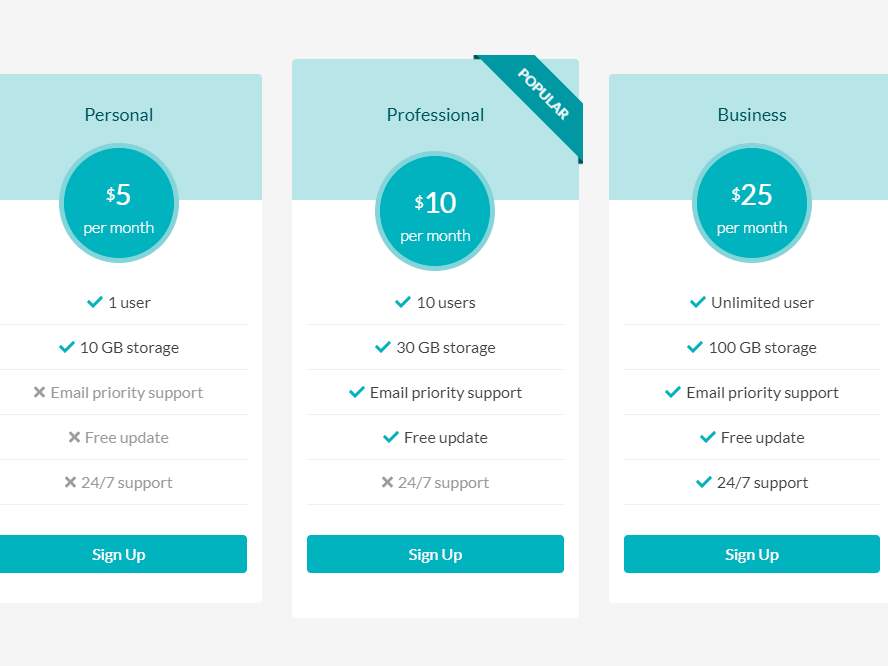The height and width of the screenshot is (666, 888).
Task: Select the "$5 per month" price circle
Action: (x=119, y=203)
